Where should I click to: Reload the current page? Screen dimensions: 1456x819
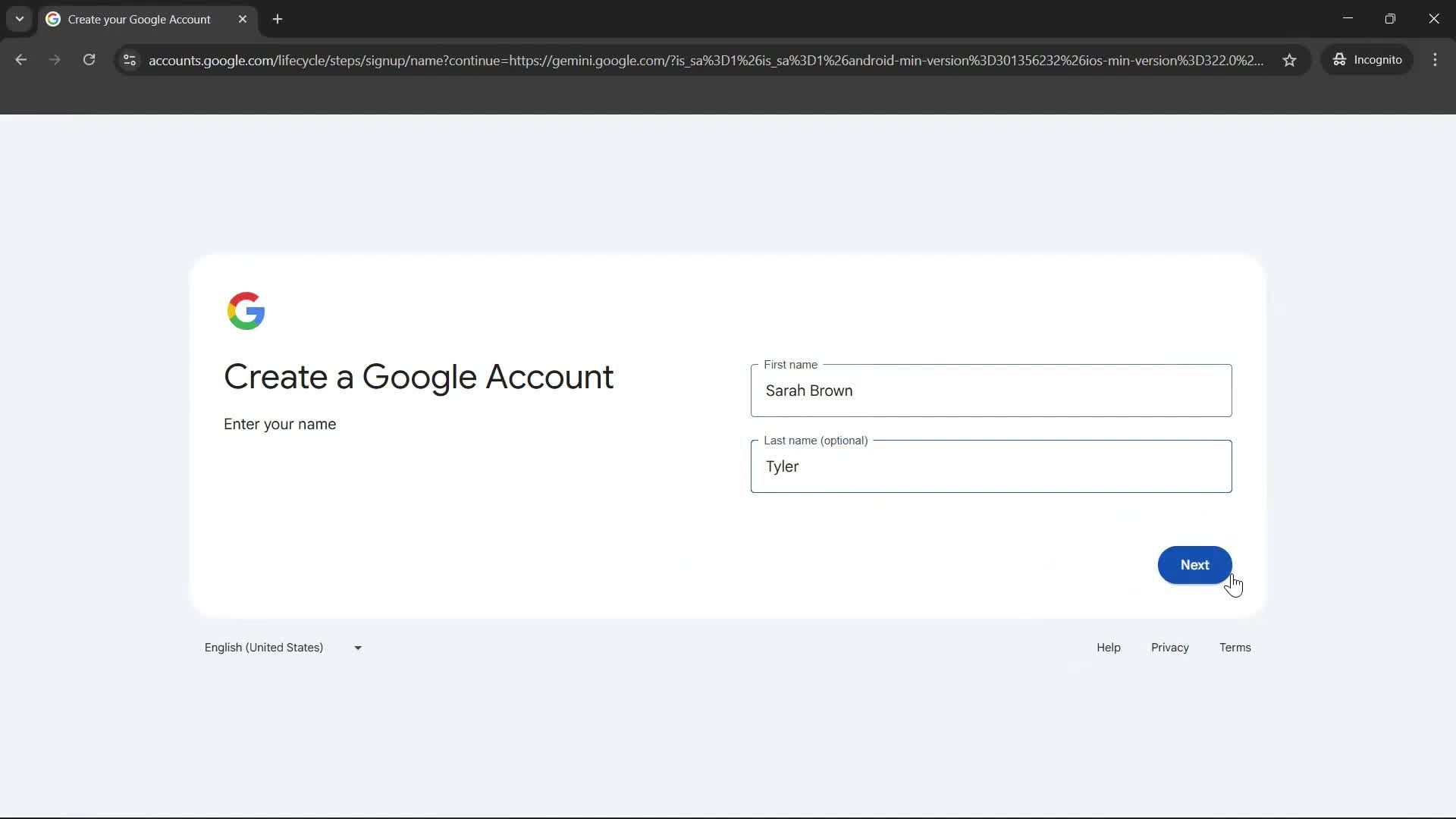tap(89, 60)
